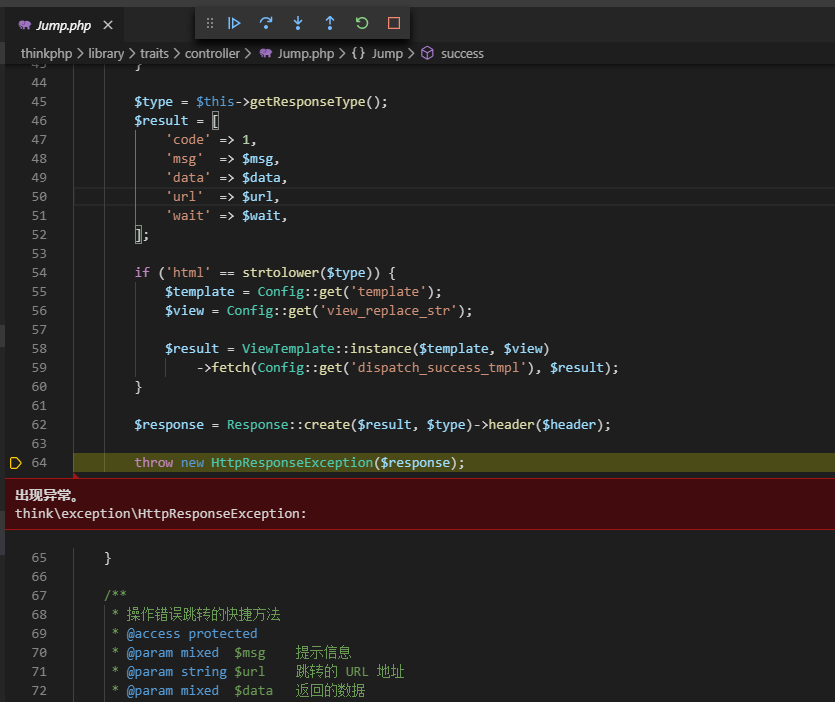Click Continue in the debug toolbar
The image size is (835, 702).
[x=234, y=22]
